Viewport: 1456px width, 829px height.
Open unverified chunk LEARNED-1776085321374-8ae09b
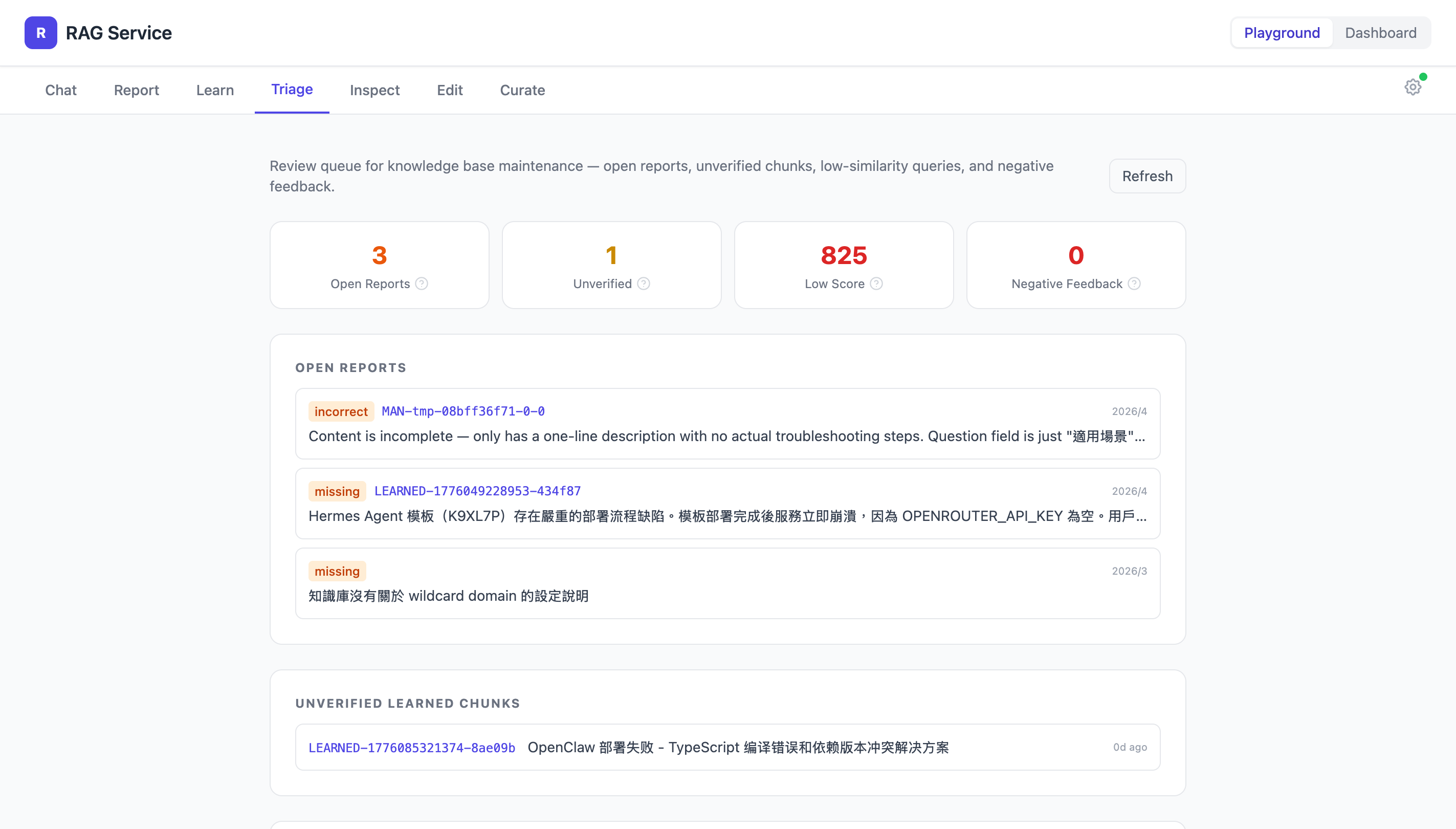pyautogui.click(x=411, y=748)
